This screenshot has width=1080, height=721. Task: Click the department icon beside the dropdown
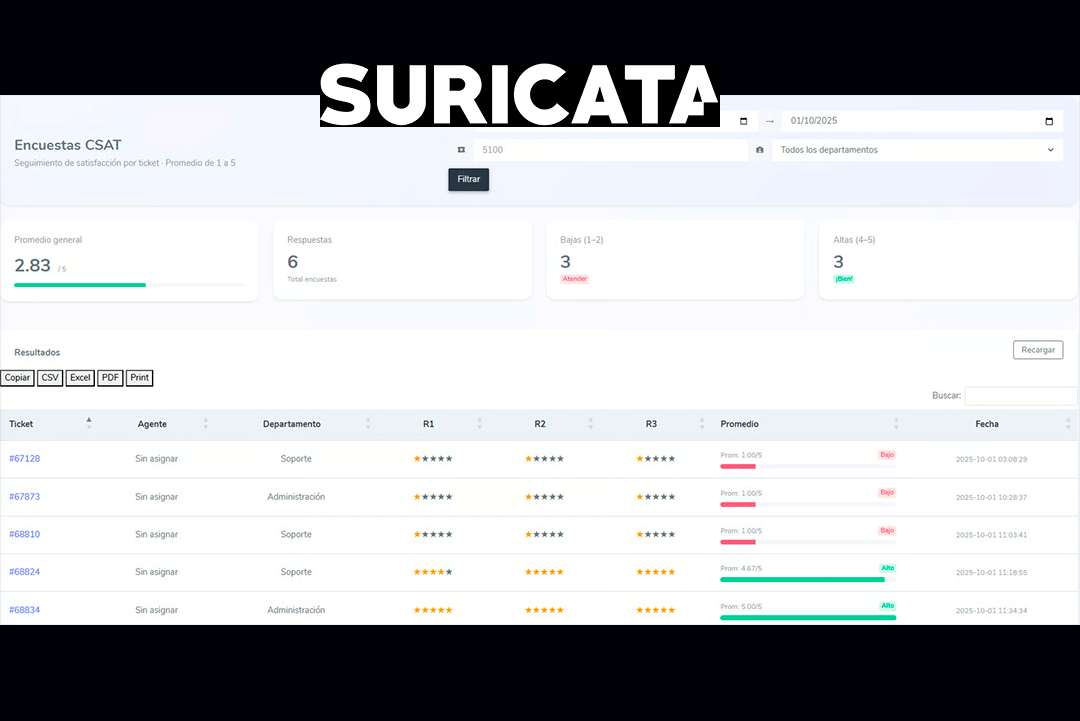760,150
